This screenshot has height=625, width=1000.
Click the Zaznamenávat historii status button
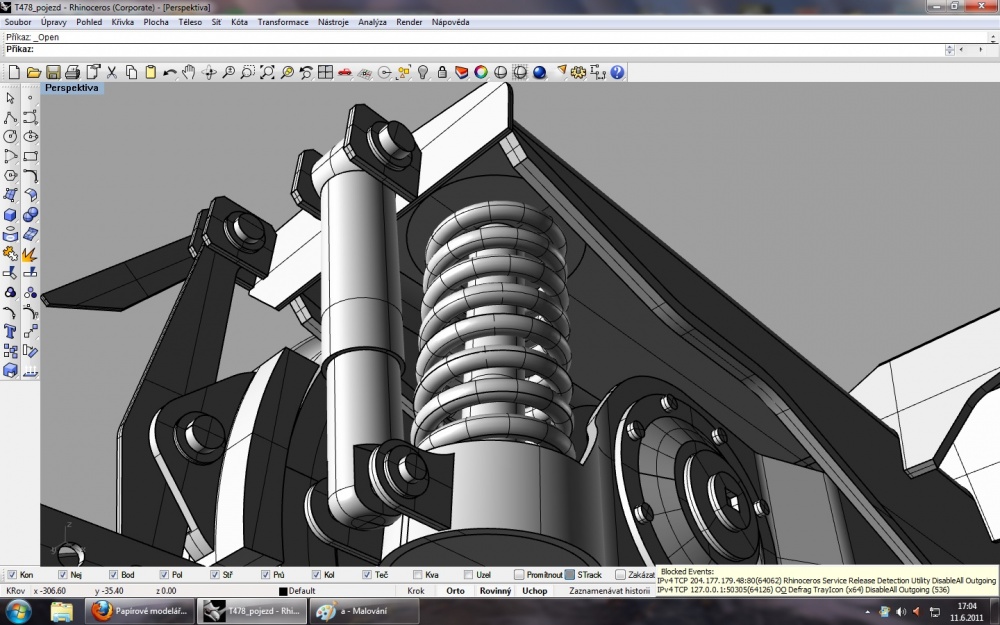tap(609, 591)
